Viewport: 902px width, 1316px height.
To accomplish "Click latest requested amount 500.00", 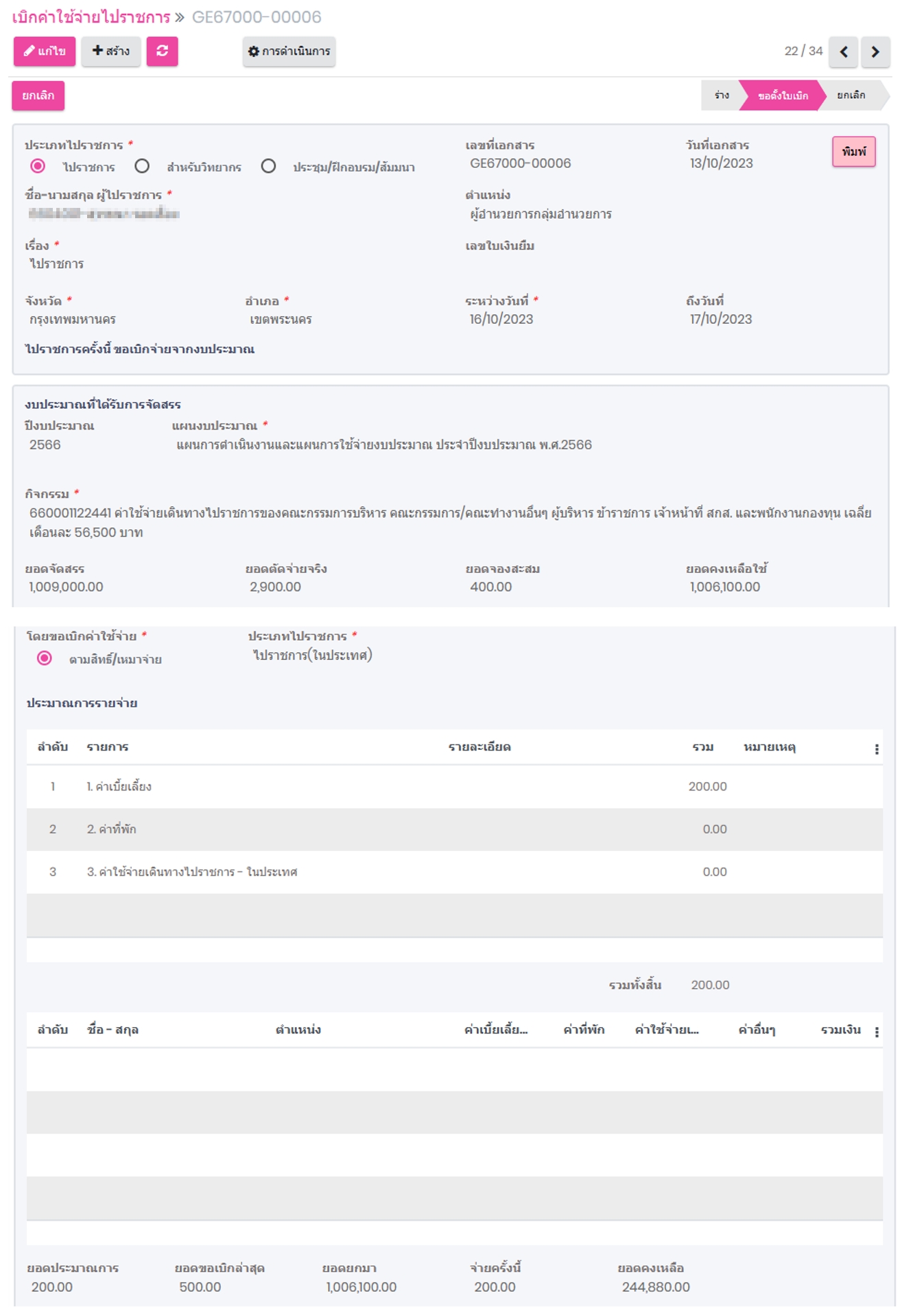I will pyautogui.click(x=200, y=1287).
